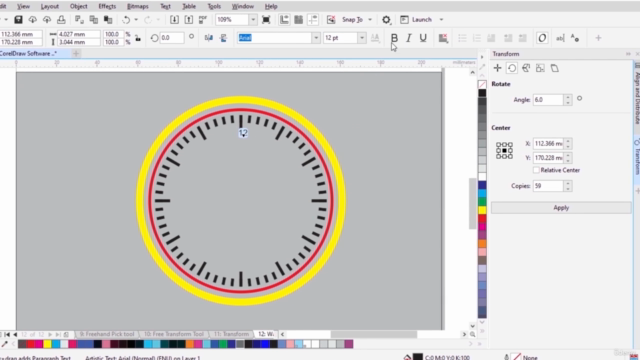Expand the font name dropdown
This screenshot has width=640, height=360.
pos(316,38)
